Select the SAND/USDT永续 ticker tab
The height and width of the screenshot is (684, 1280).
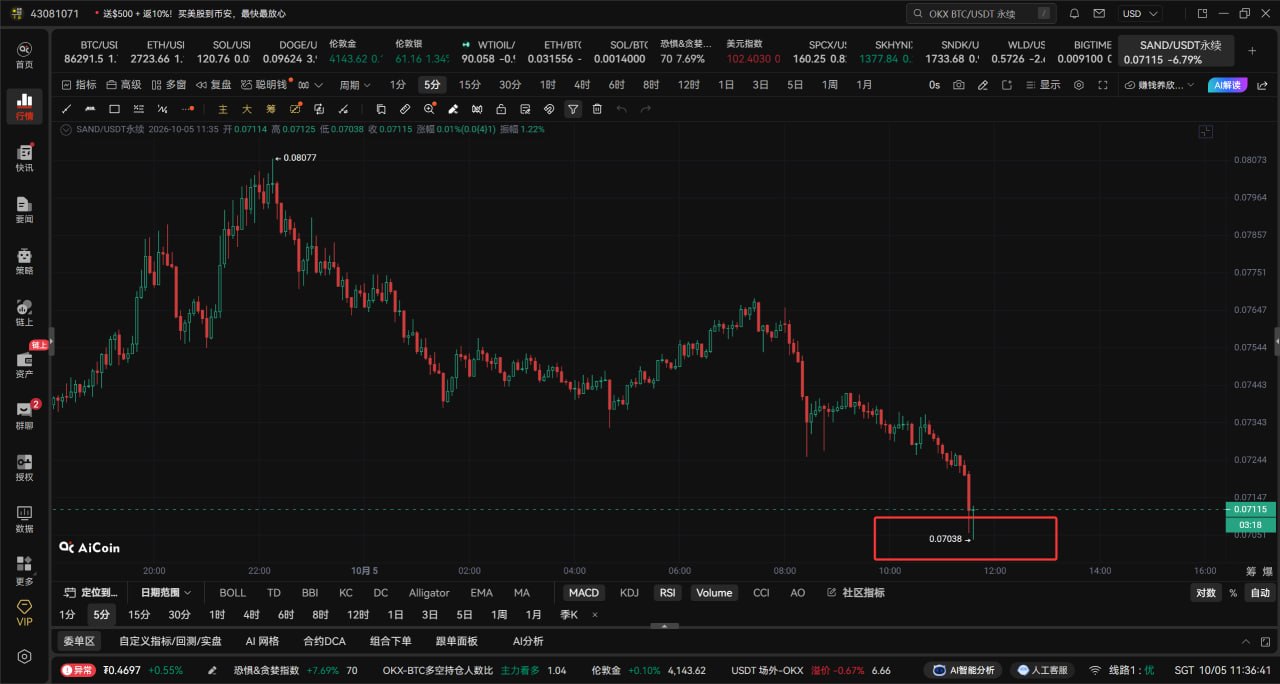1176,52
